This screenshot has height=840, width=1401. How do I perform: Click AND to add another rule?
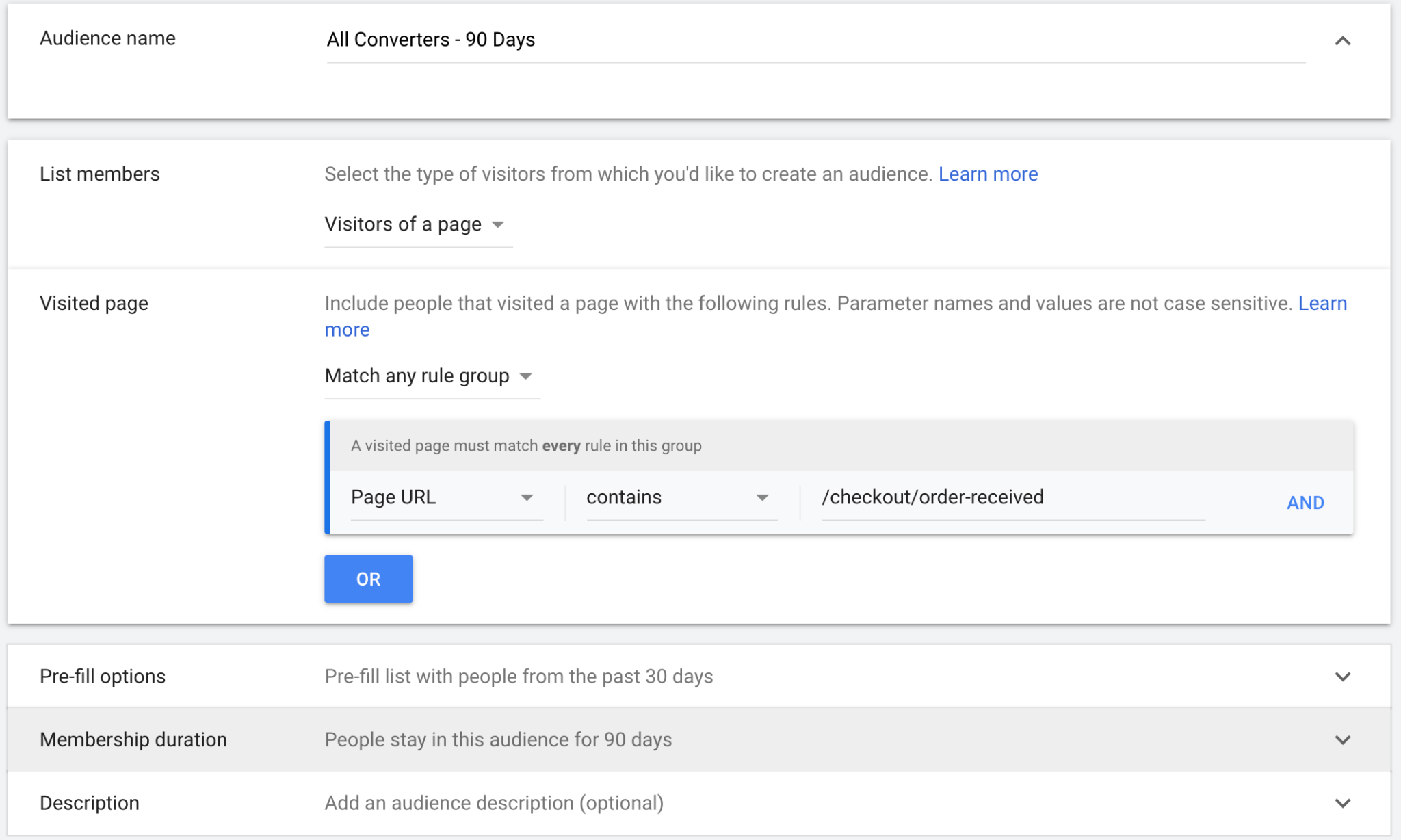pos(1305,501)
